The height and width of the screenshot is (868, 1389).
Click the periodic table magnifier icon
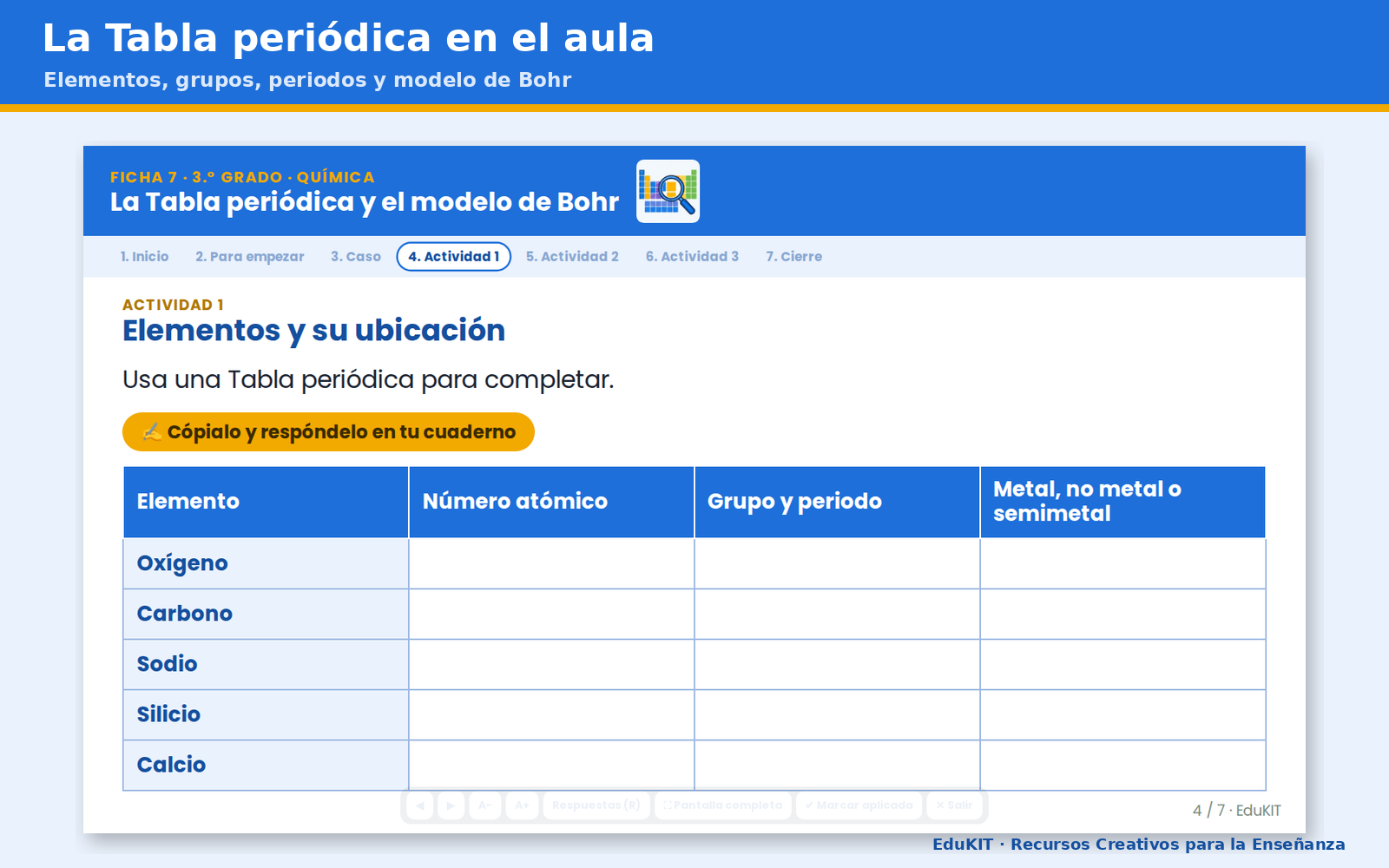coord(668,191)
